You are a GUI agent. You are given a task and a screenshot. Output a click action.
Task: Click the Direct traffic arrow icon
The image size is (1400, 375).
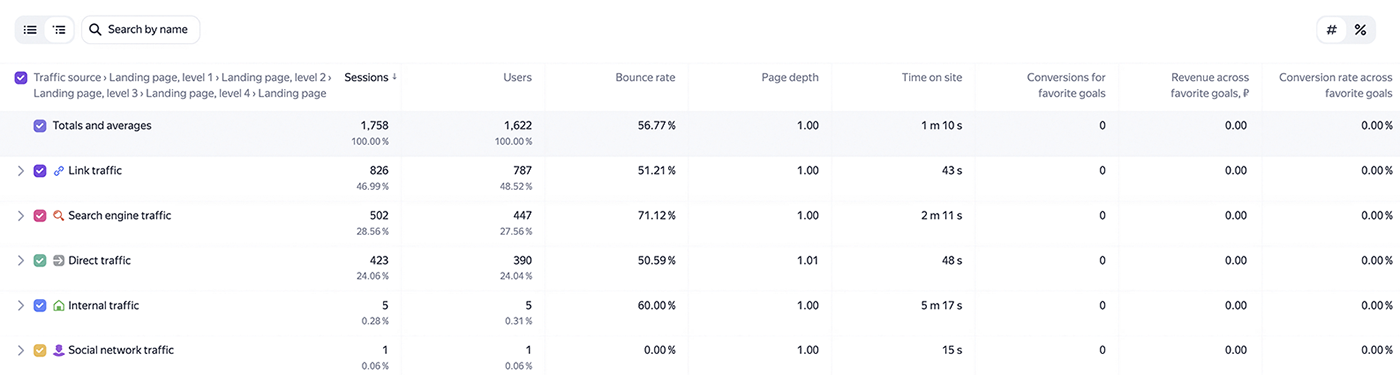pyautogui.click(x=58, y=261)
